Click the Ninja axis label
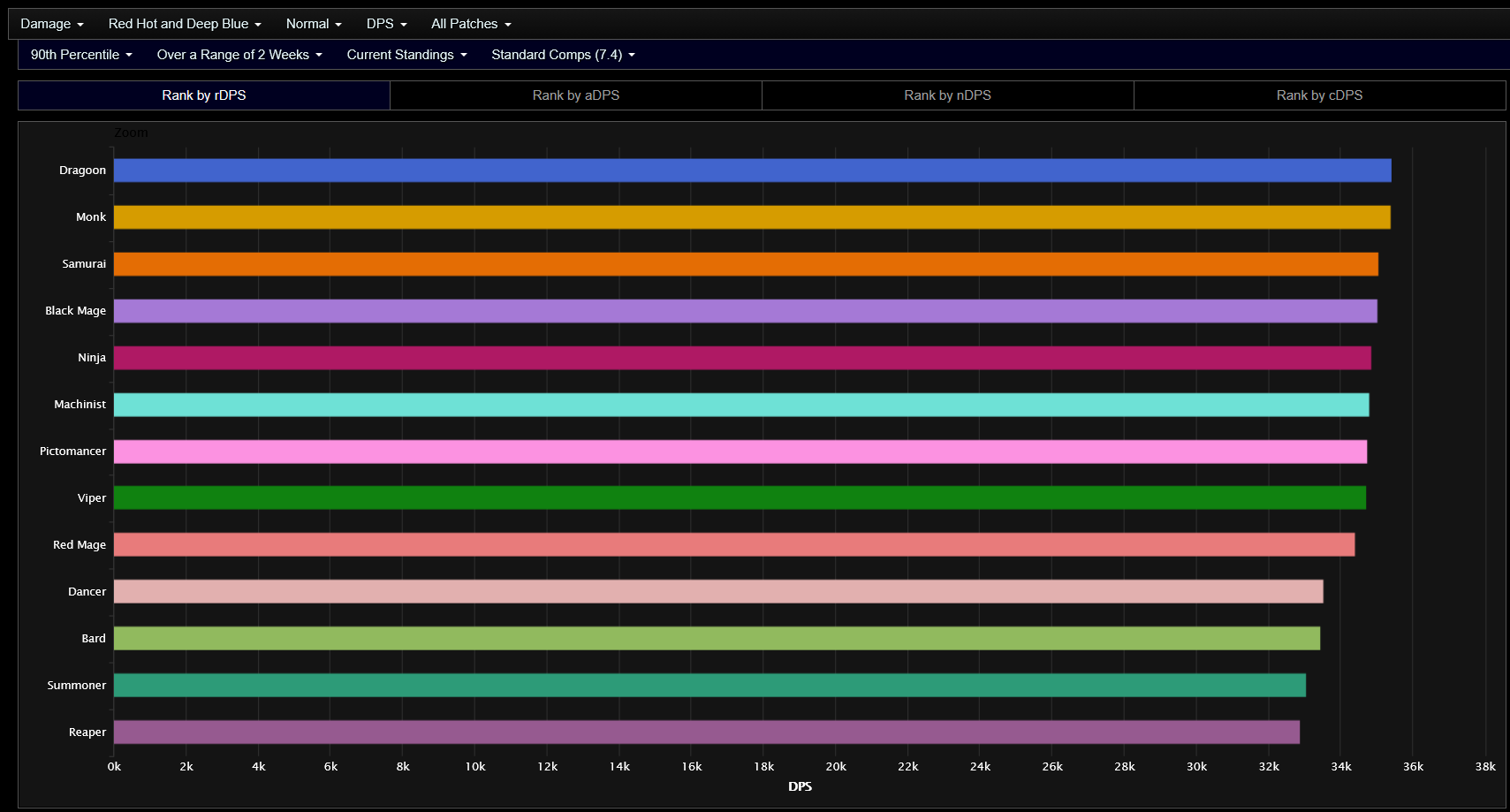The height and width of the screenshot is (812, 1510). (92, 358)
